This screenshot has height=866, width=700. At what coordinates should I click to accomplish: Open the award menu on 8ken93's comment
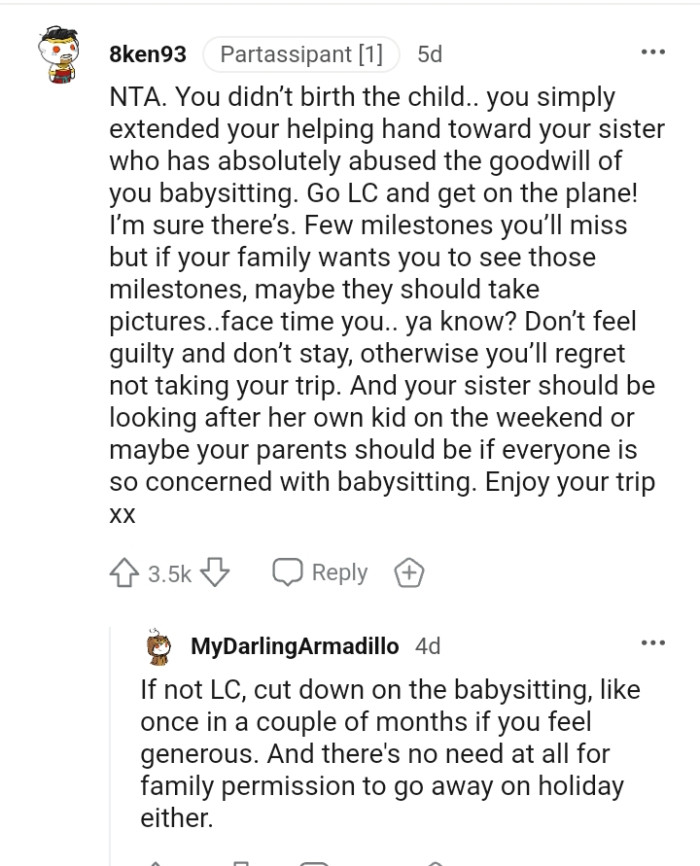coord(408,572)
